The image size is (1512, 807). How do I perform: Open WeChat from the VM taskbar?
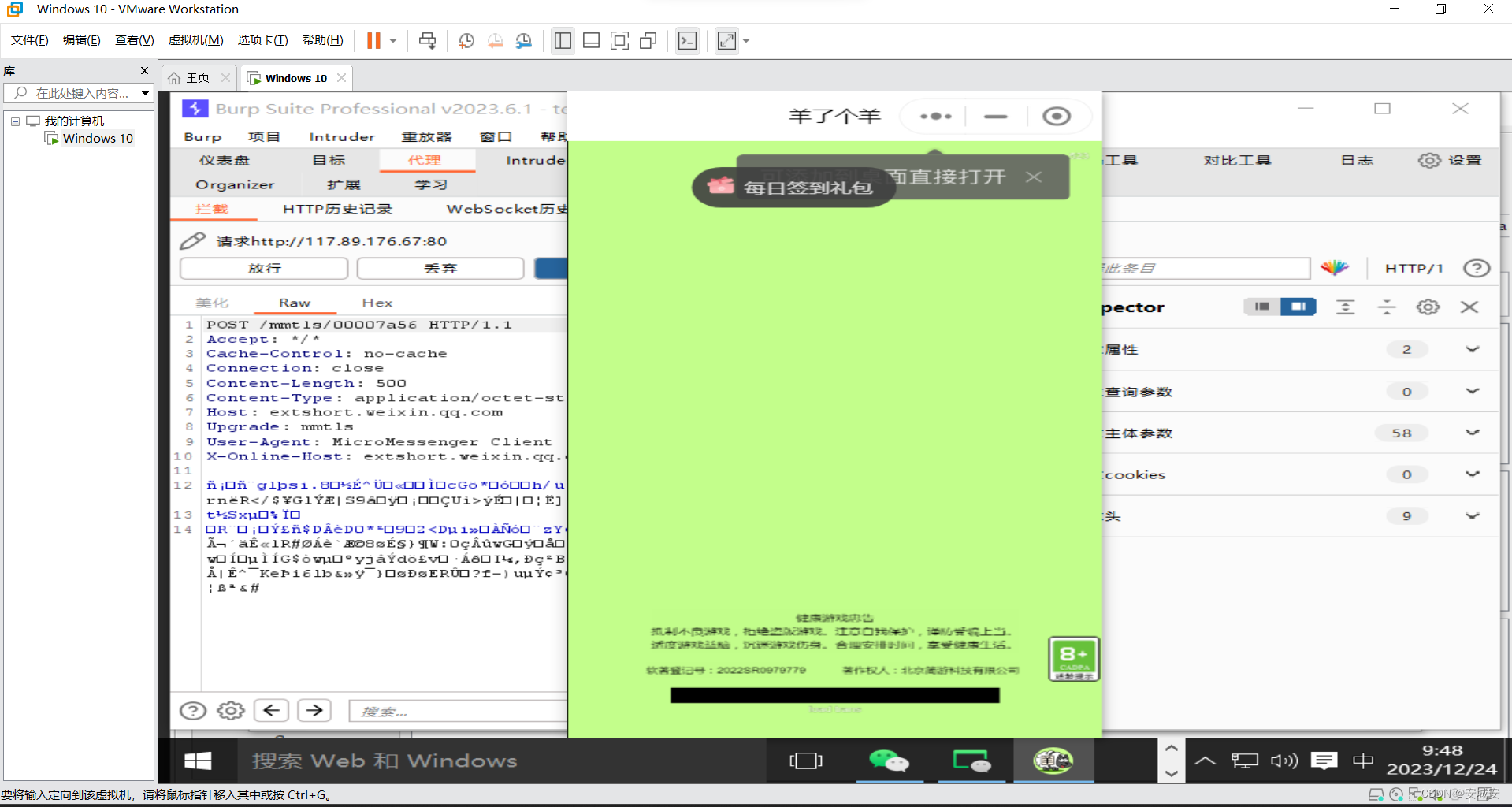click(889, 761)
